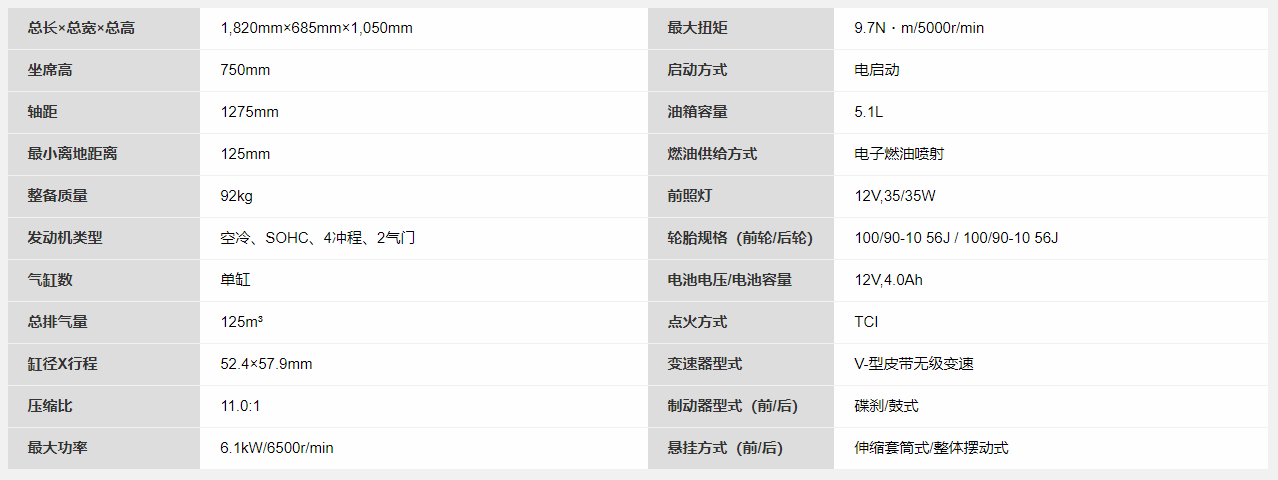Screen dimensions: 1278x480
Task: Click the 坐席高 row label
Action: pyautogui.click(x=104, y=70)
